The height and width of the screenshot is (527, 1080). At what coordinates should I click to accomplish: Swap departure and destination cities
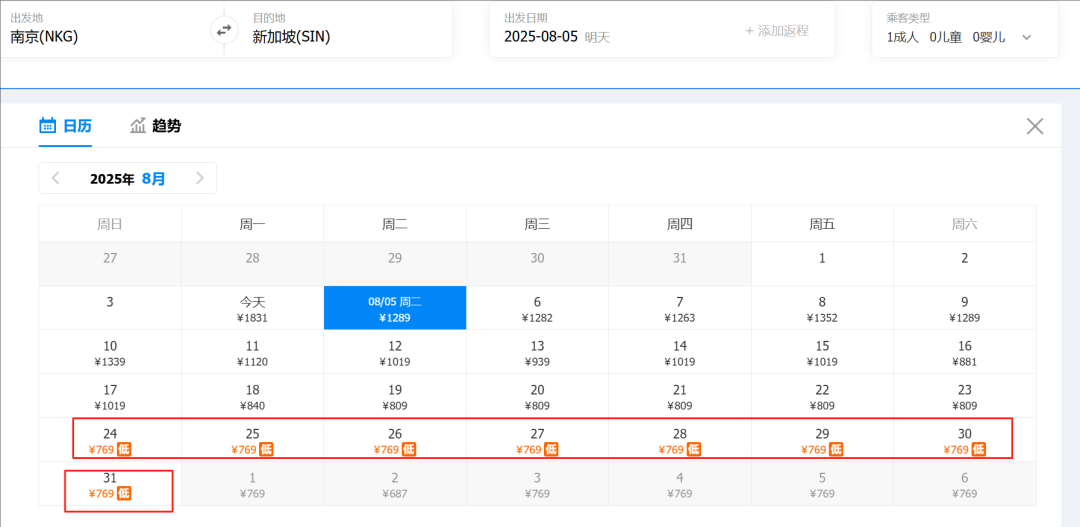[x=224, y=30]
